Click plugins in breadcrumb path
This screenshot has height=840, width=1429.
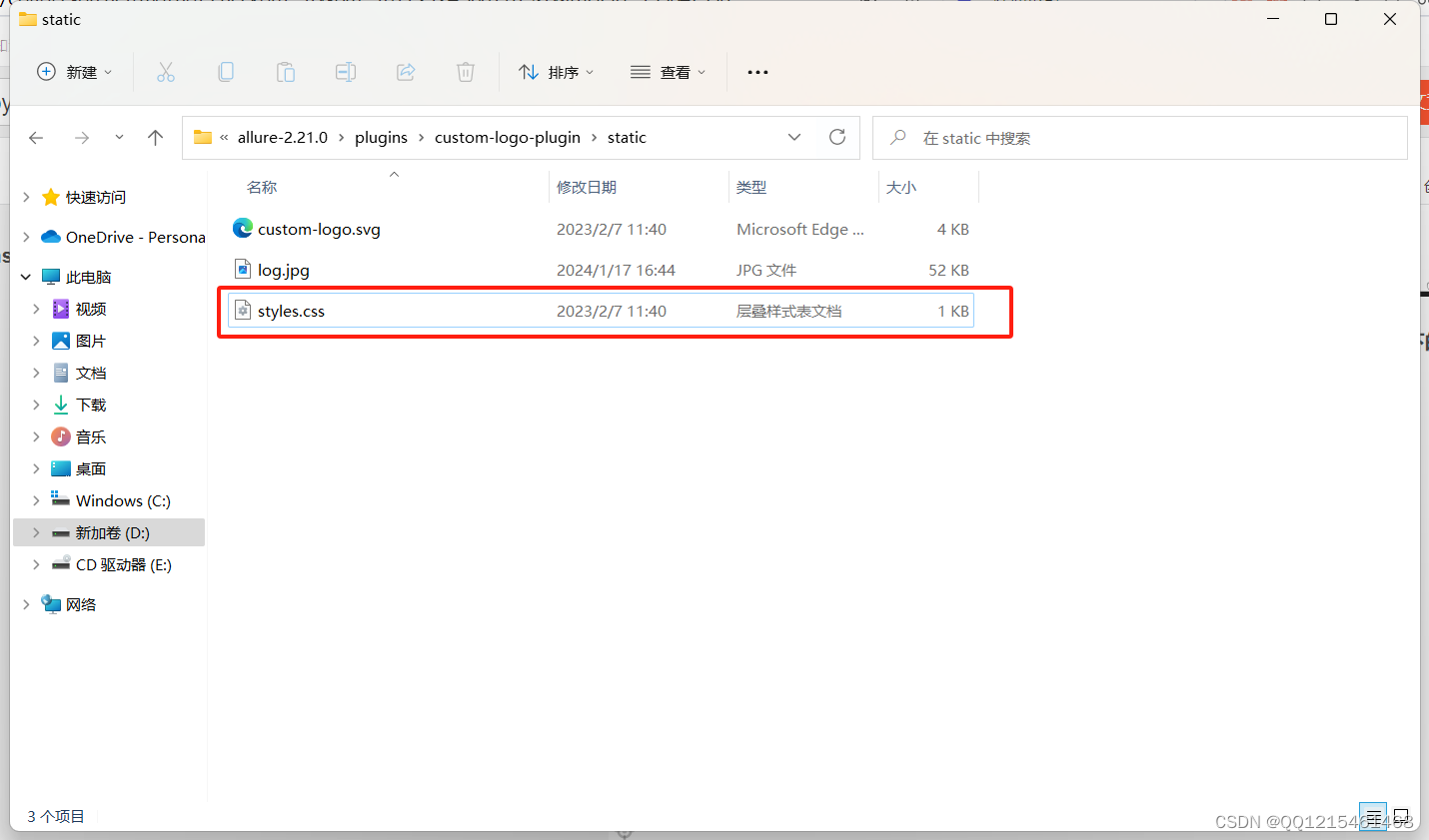(381, 138)
